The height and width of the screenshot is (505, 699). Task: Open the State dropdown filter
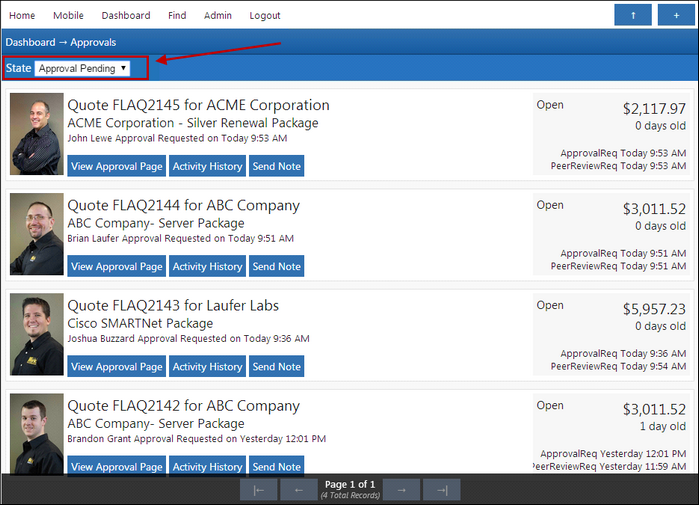point(82,68)
